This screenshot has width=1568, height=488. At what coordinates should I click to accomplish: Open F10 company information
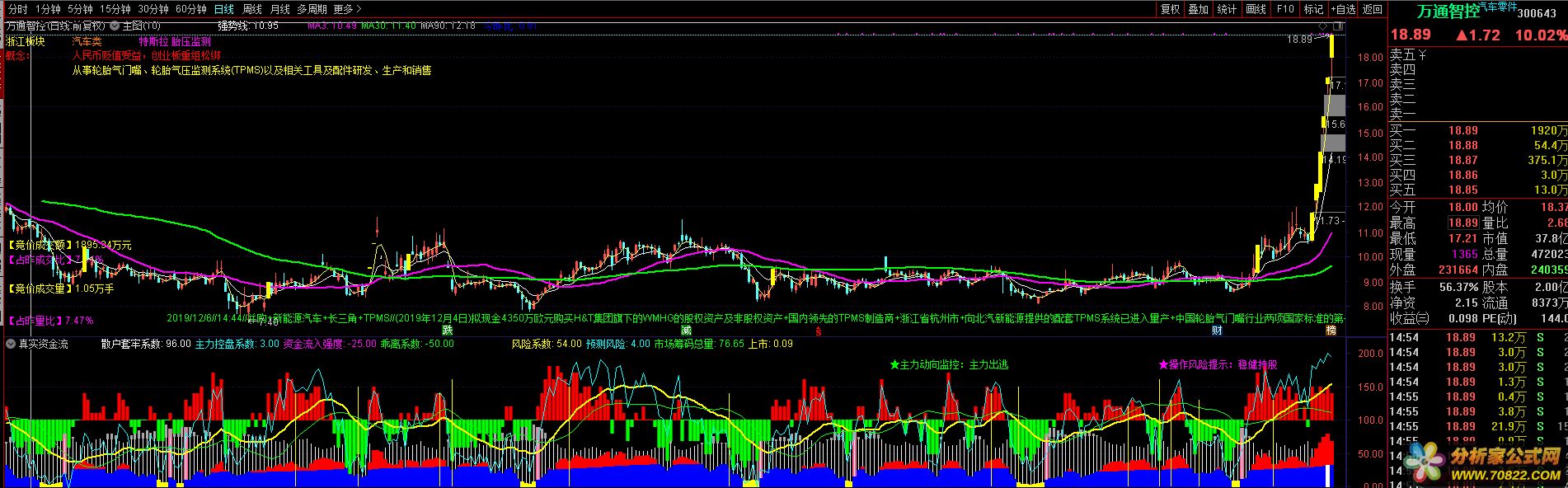point(1285,9)
